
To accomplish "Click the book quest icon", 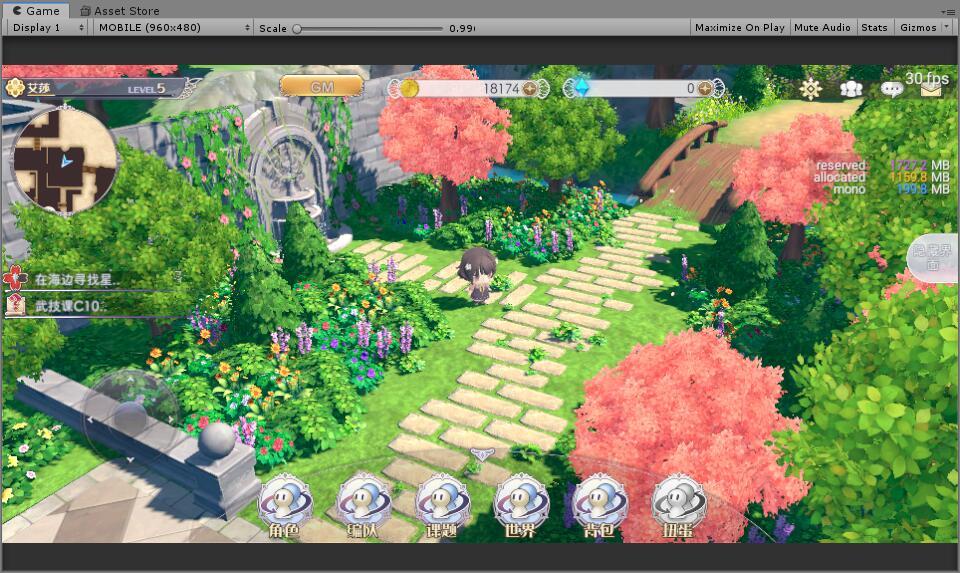I will (15, 305).
